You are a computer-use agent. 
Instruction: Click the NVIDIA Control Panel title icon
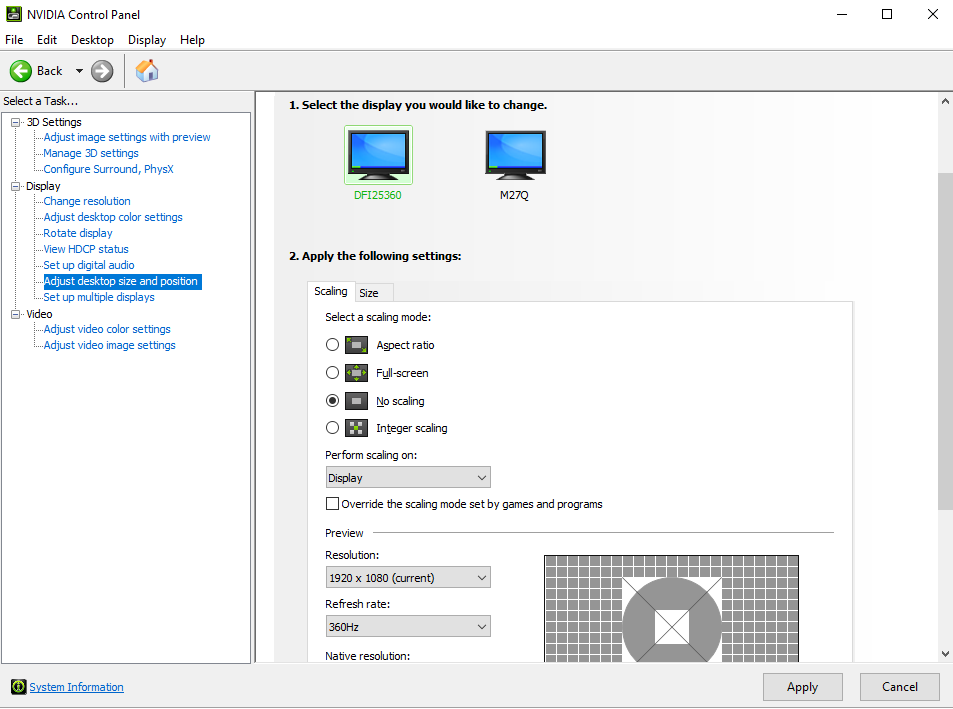pyautogui.click(x=13, y=14)
